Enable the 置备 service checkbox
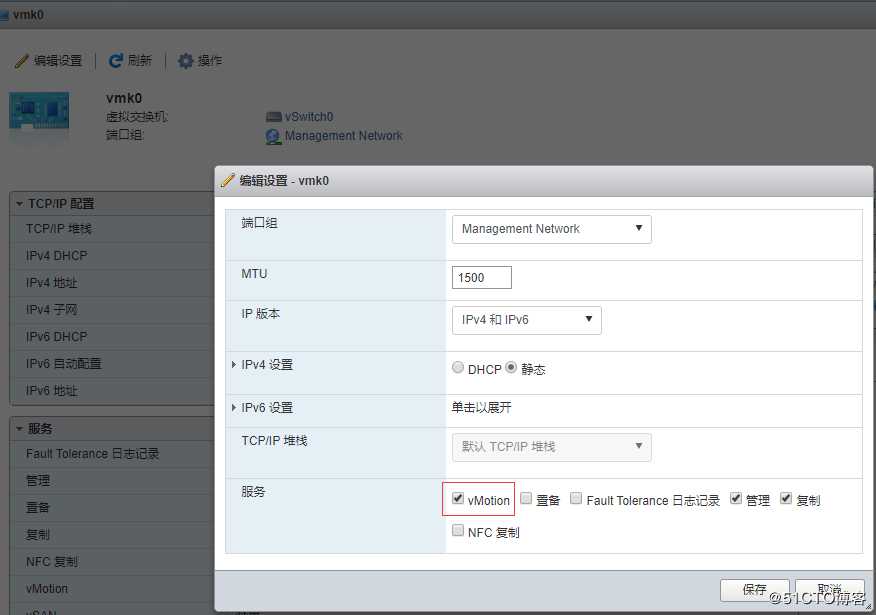The height and width of the screenshot is (615, 876). tap(526, 498)
